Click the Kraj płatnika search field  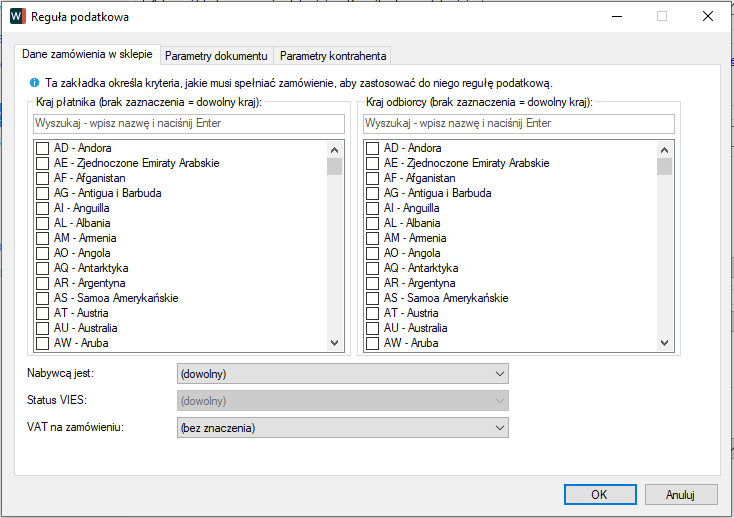coord(189,124)
